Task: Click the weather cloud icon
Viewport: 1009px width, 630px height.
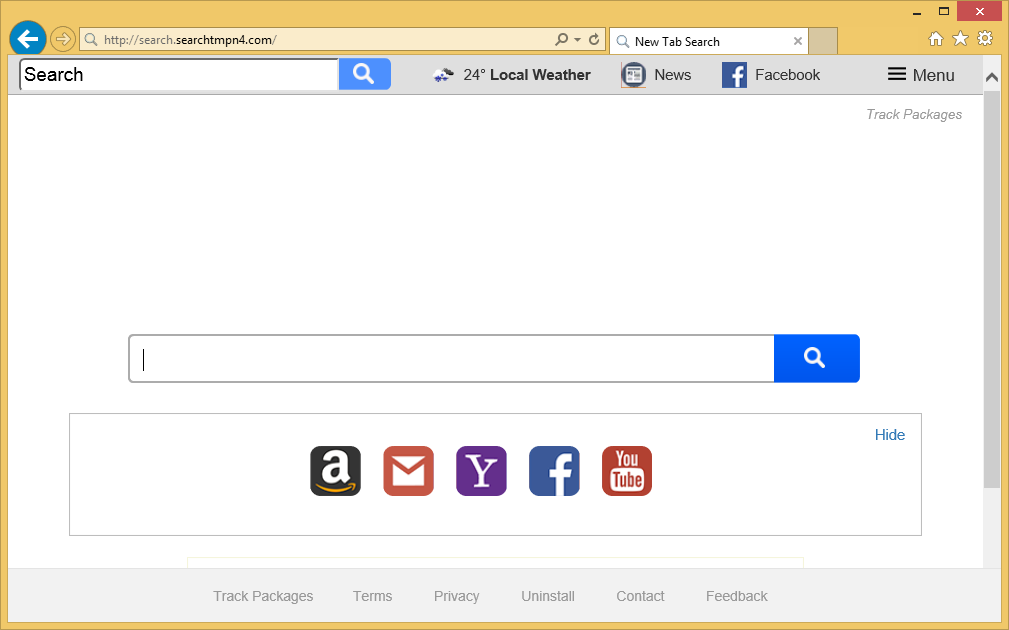Action: (x=443, y=75)
